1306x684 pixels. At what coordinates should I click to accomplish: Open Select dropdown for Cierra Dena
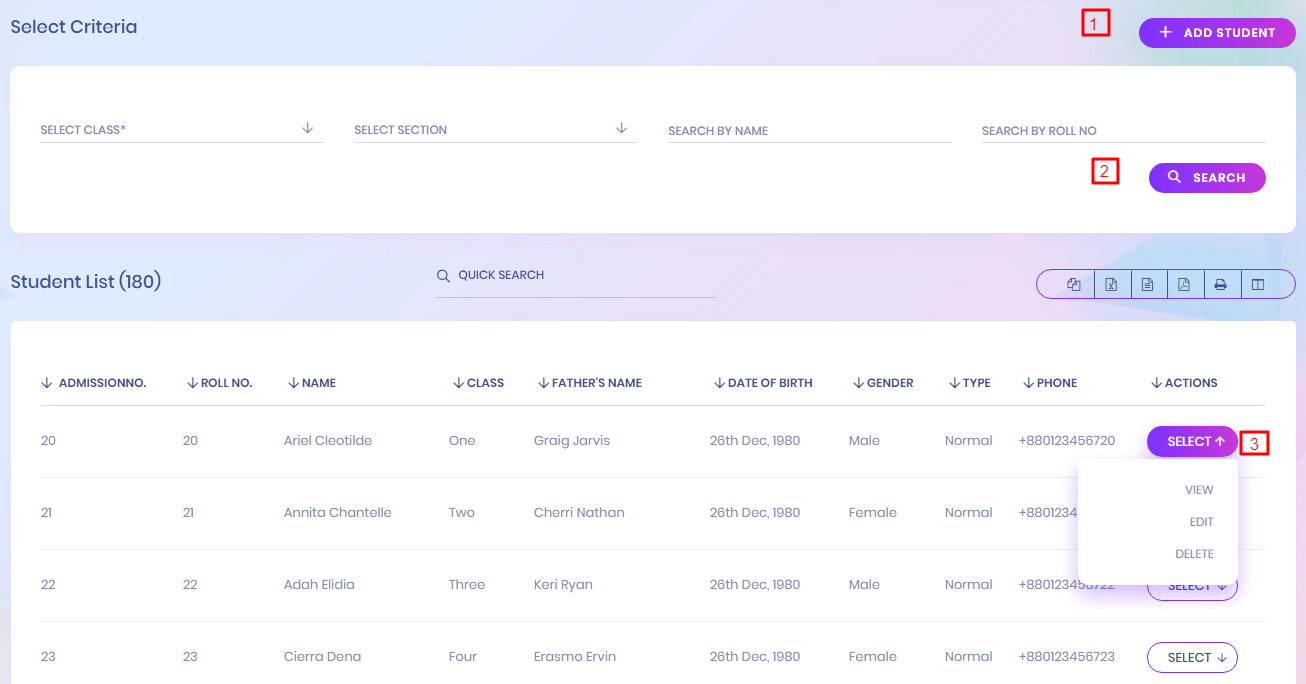coord(1191,657)
